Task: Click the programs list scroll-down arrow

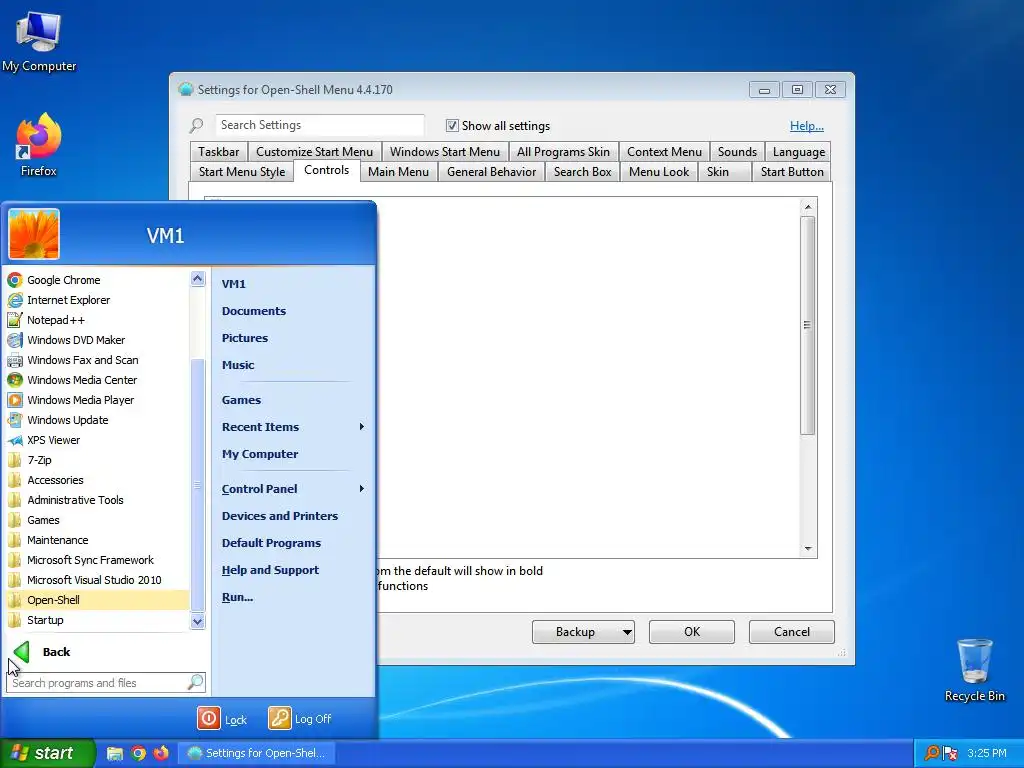Action: (198, 621)
